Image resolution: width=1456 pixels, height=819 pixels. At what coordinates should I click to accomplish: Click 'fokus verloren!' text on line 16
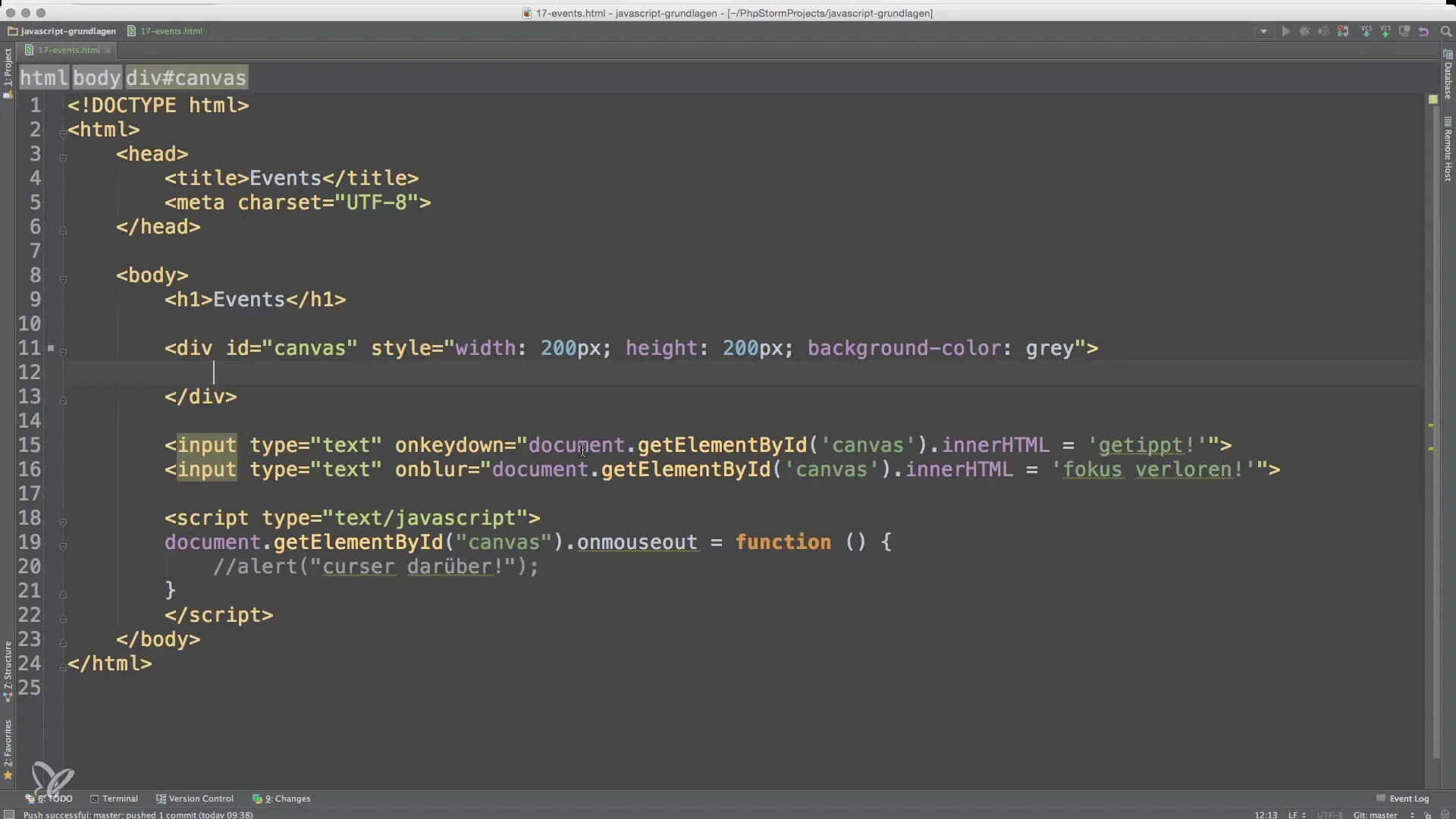(x=1153, y=469)
